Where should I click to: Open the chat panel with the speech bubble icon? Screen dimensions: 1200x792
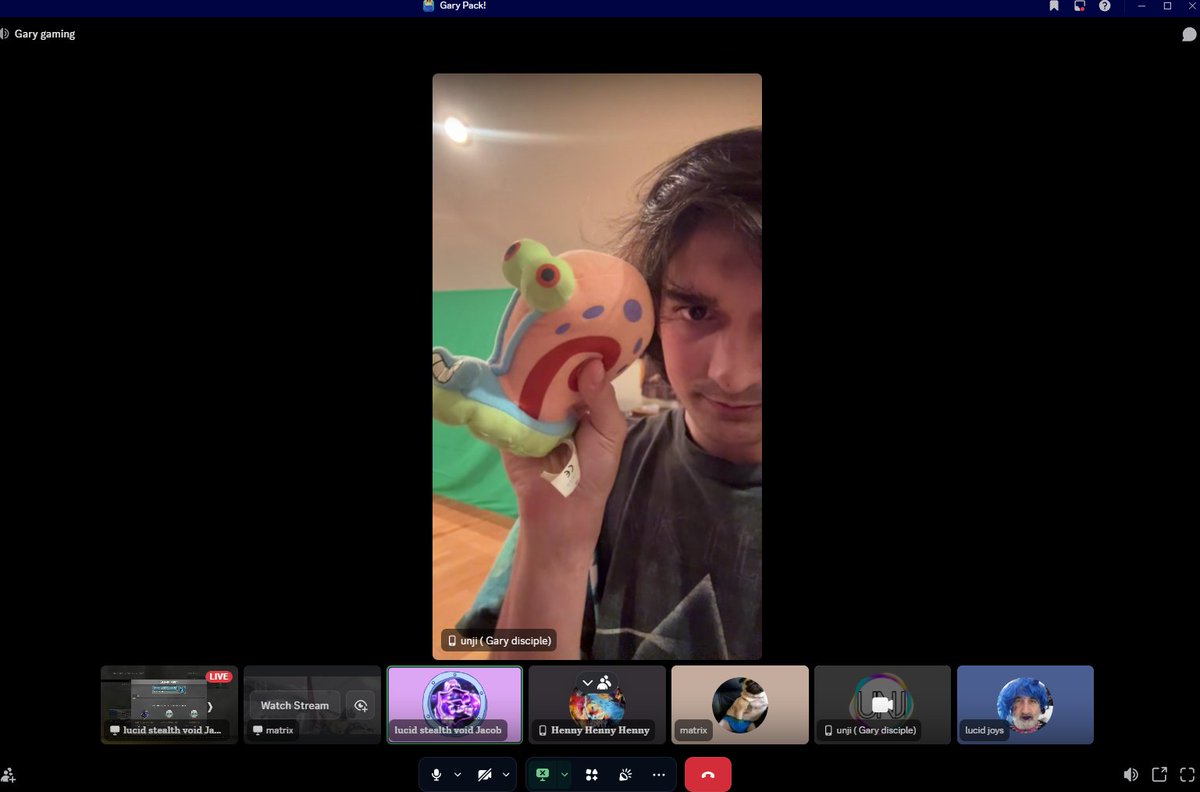pos(1188,34)
